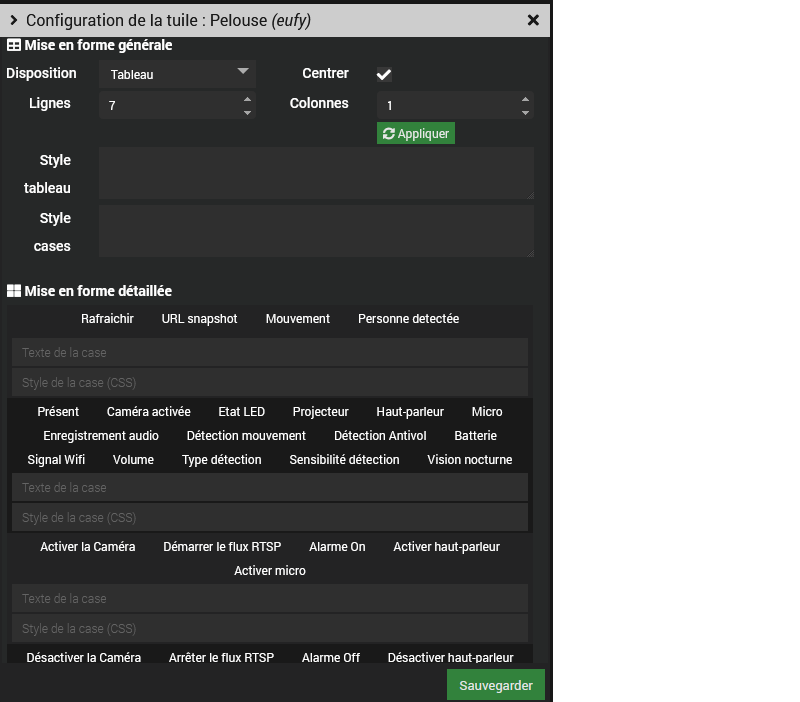Select the Type détection label
Viewport: 800px width, 702px height.
pyautogui.click(x=221, y=460)
